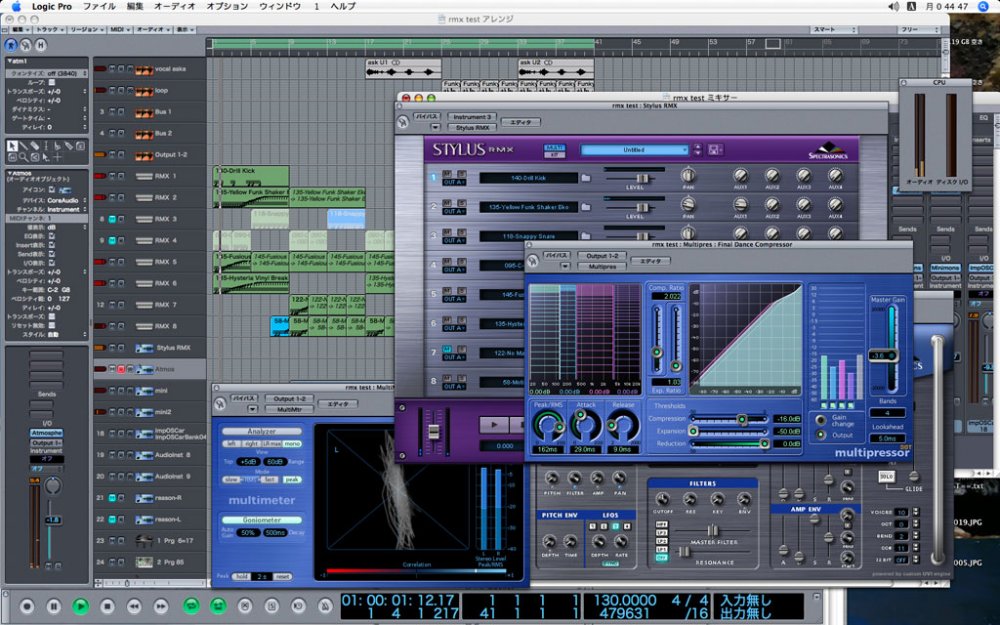The image size is (1000, 625).
Task: Click the Peak hold button in Multimeter
Action: coord(241,577)
